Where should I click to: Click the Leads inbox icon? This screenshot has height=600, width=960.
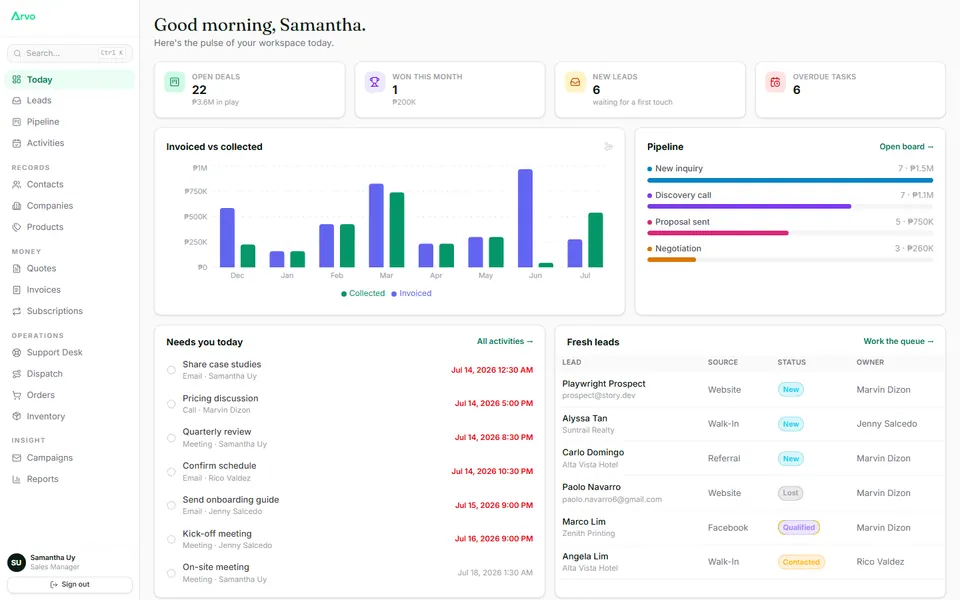(17, 100)
